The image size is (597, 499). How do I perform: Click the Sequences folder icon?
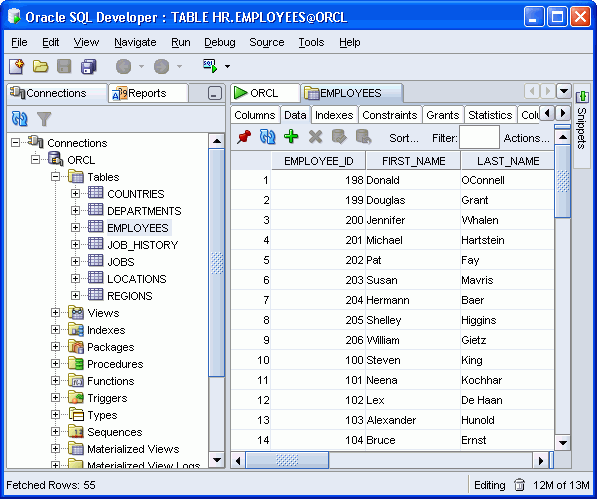76,432
